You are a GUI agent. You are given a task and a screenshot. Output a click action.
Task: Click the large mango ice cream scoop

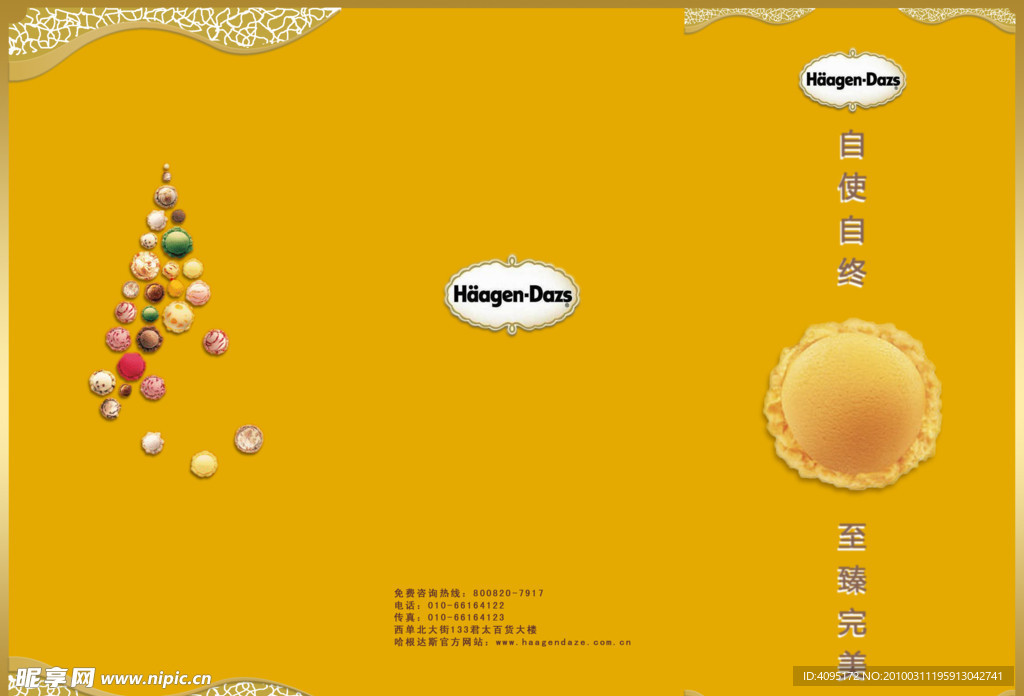pyautogui.click(x=853, y=403)
